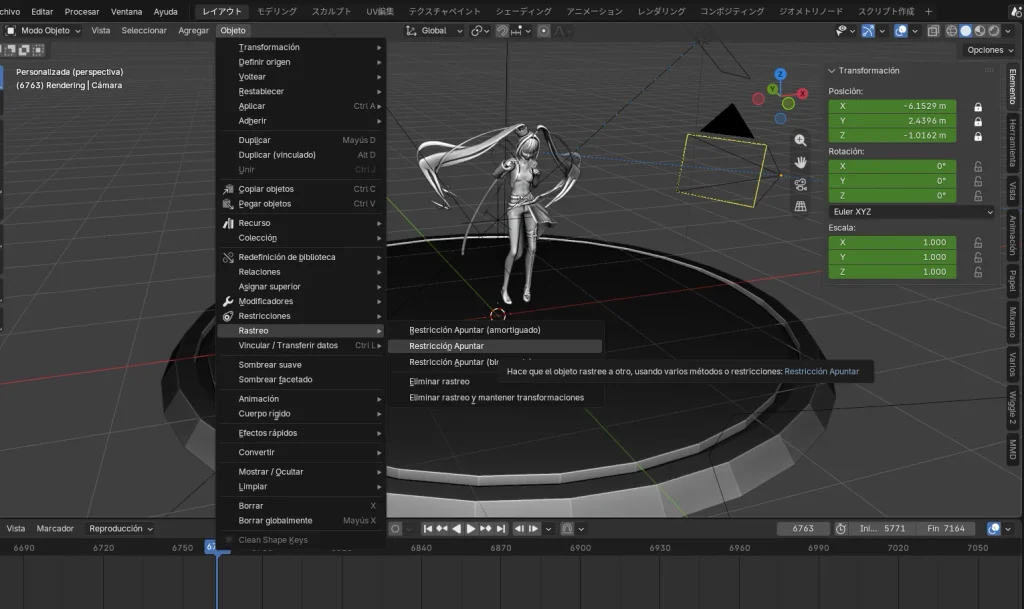
Task: Toggle X-ray mode icon
Action: [x=933, y=31]
